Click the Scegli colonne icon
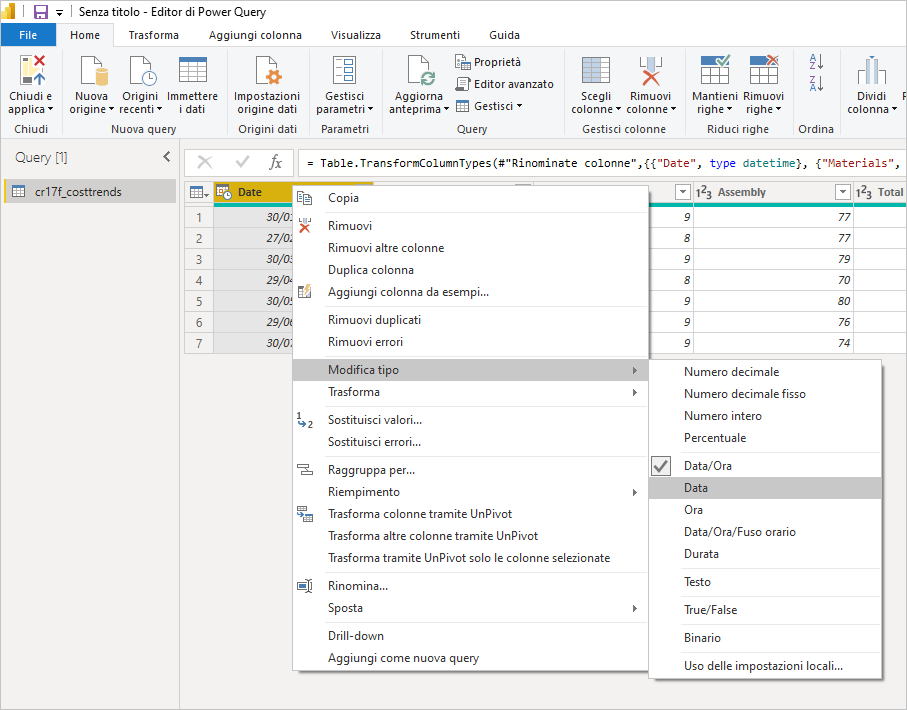Screen dimensions: 907x710 point(596,70)
